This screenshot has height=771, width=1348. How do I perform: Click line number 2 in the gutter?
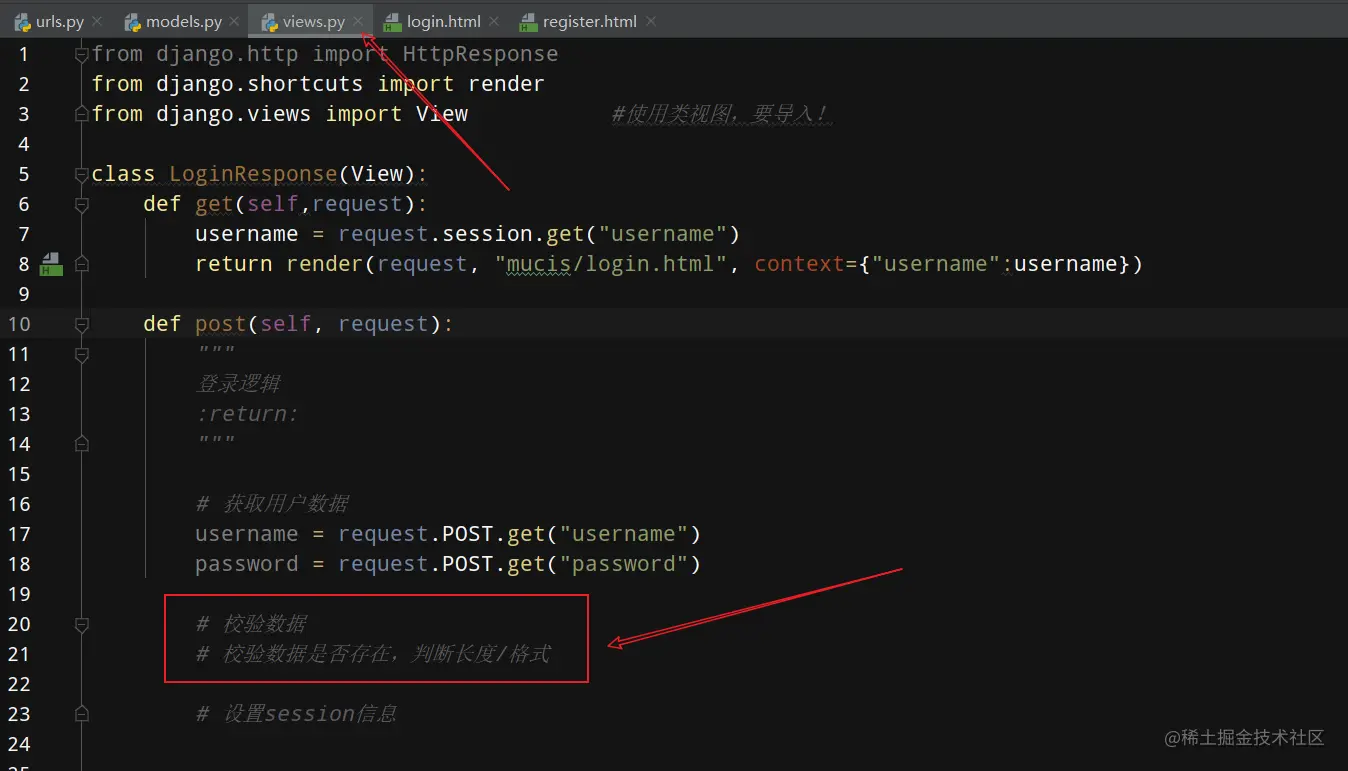23,84
